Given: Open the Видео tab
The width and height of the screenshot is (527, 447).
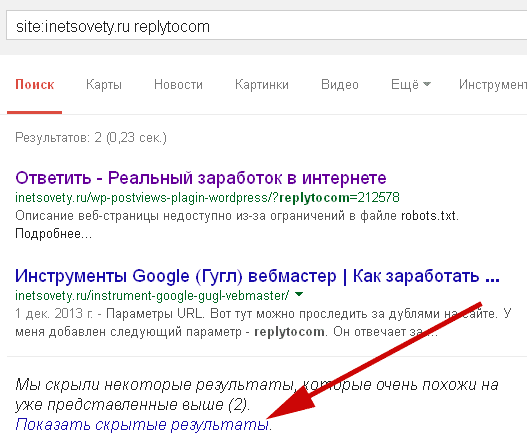Looking at the screenshot, I should 340,84.
